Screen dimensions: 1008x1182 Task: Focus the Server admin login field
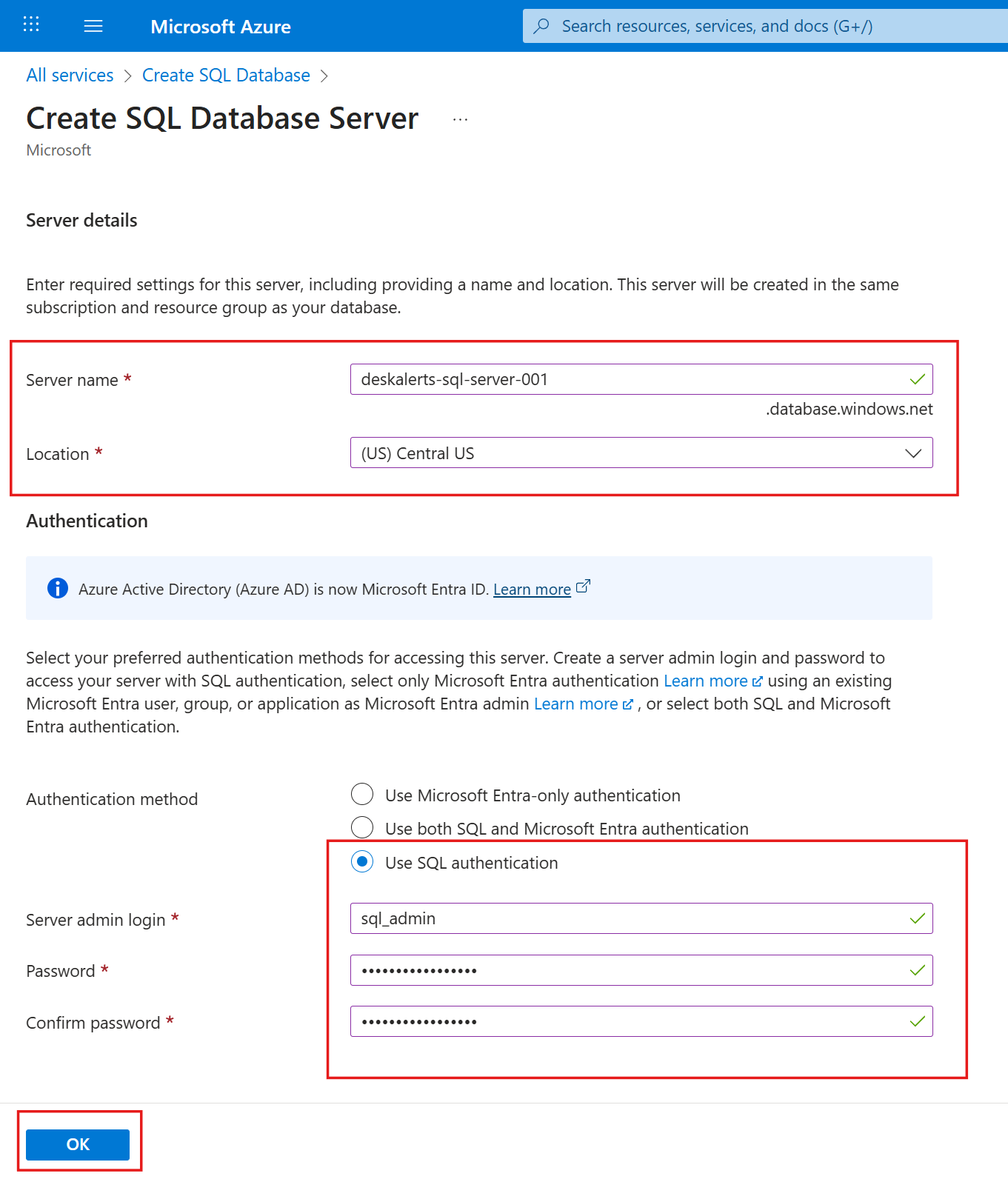coord(641,918)
